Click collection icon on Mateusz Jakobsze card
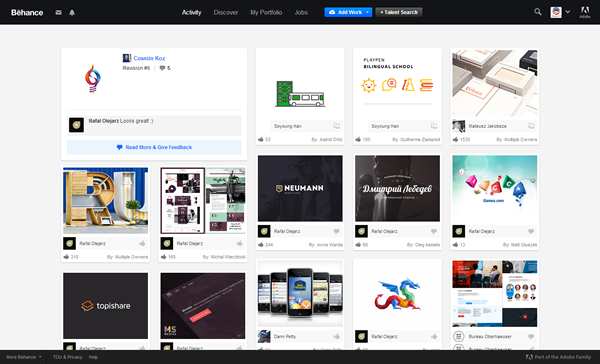 [531, 126]
